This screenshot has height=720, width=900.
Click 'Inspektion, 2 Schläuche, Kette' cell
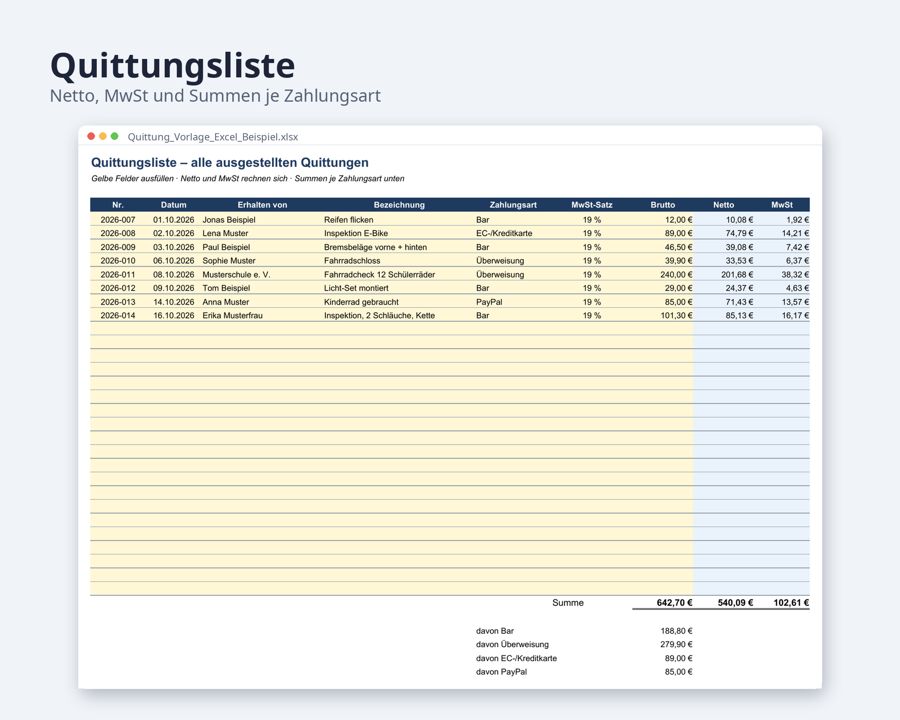pos(379,316)
